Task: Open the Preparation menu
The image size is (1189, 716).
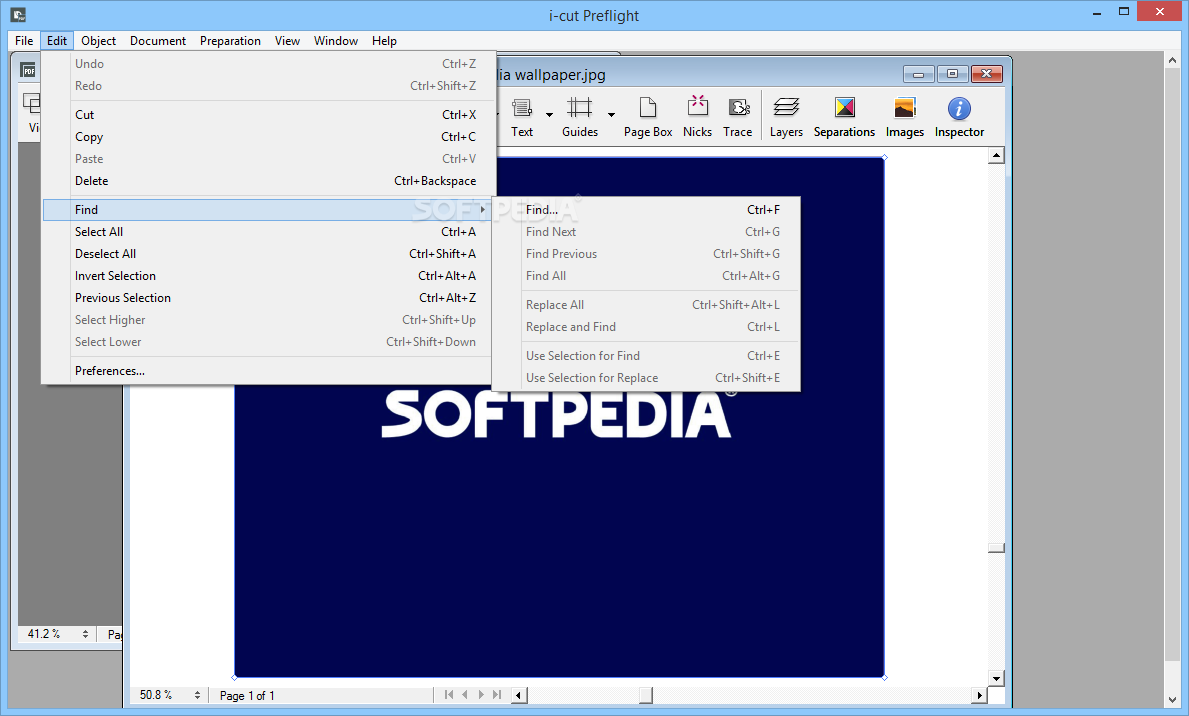Action: [x=230, y=41]
